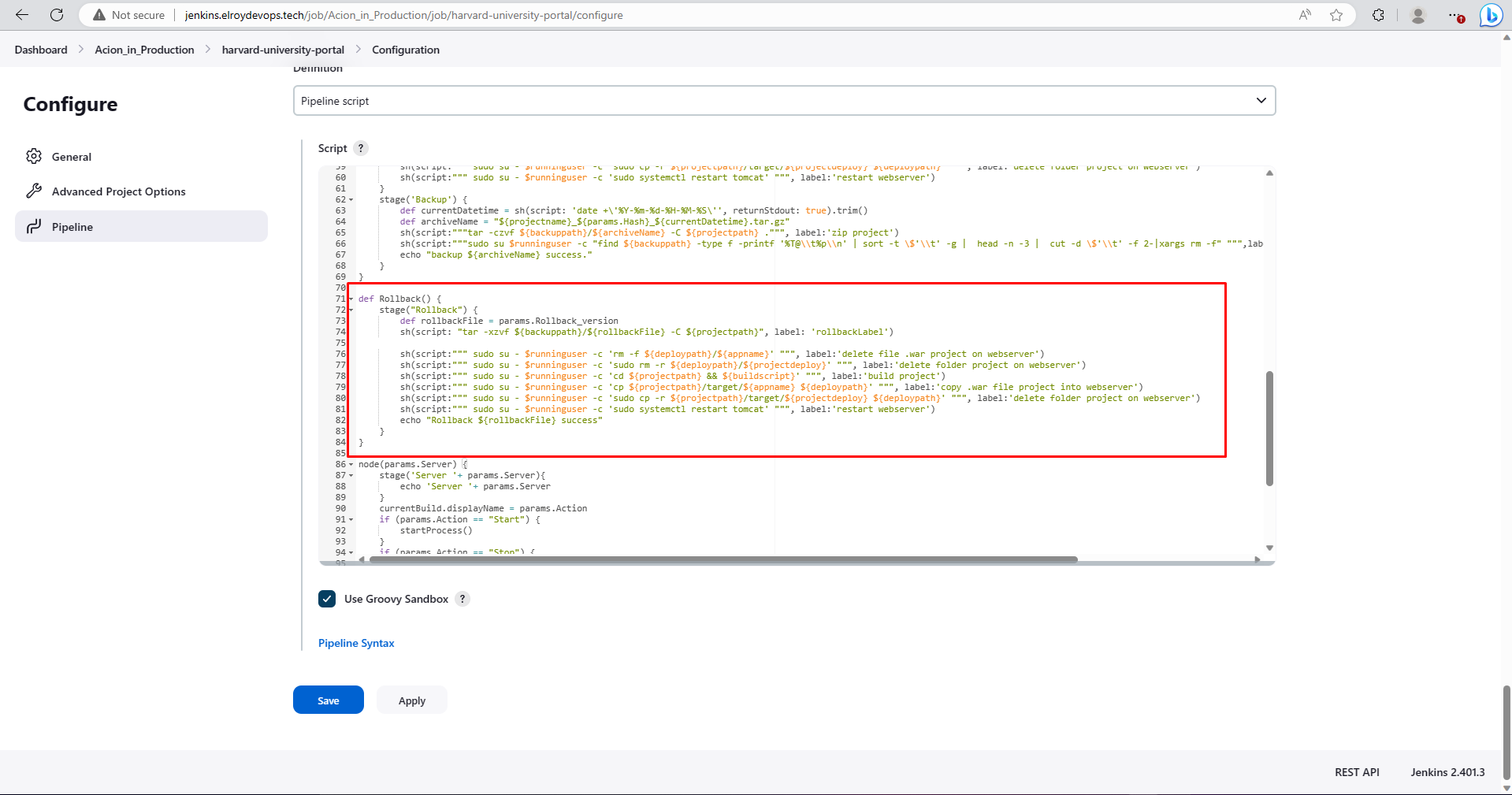
Task: Click the Pipeline icon in sidebar
Action: pos(34,227)
